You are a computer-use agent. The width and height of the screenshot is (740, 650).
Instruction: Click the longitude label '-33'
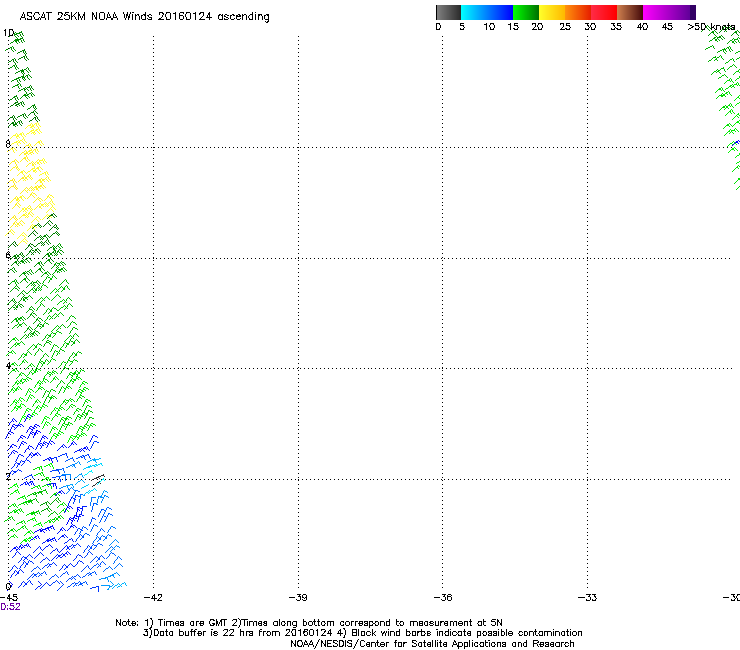pyautogui.click(x=587, y=598)
